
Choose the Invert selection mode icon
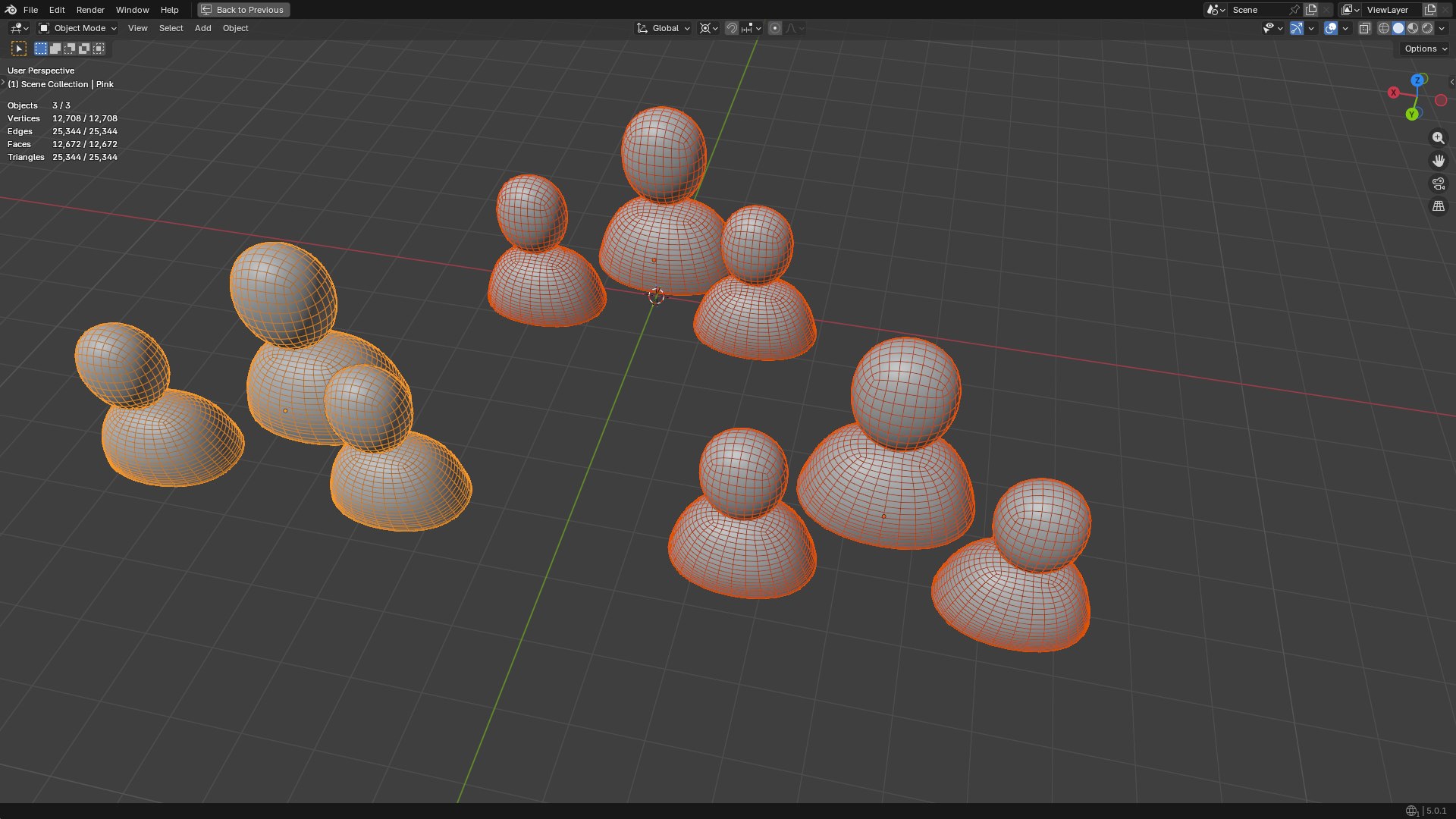pos(84,49)
